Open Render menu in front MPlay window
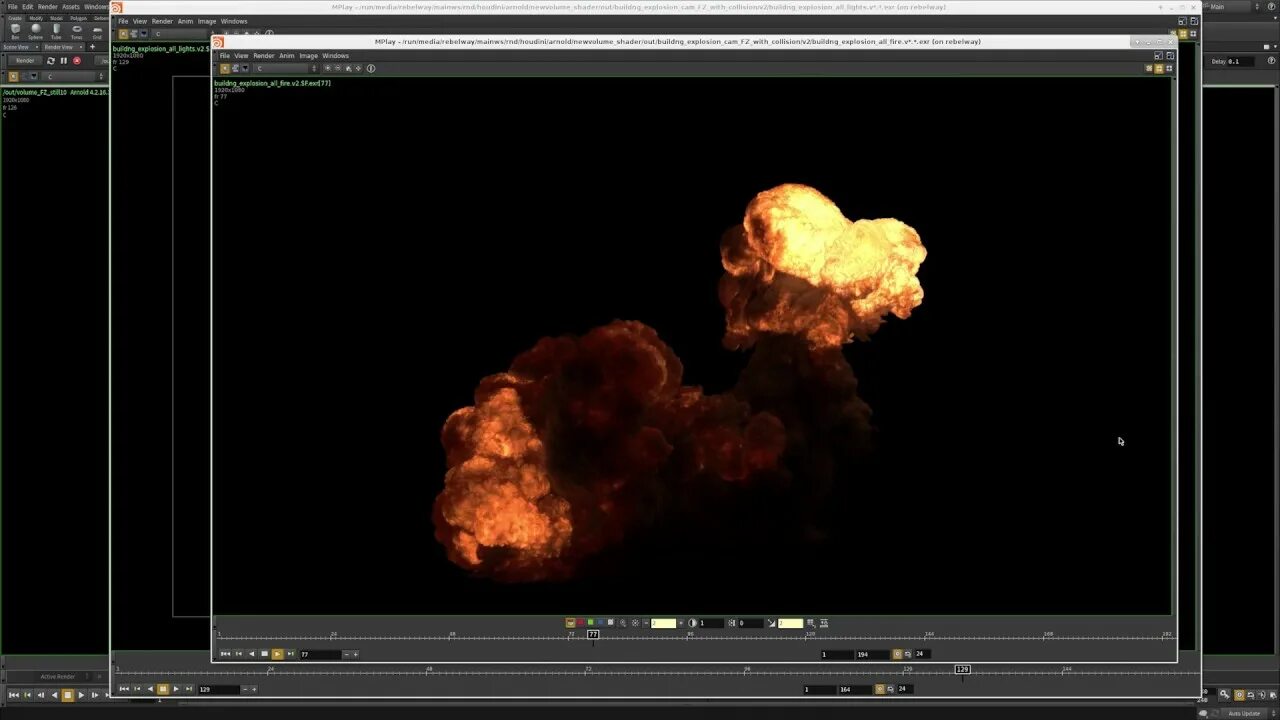This screenshot has height=720, width=1280. point(263,56)
